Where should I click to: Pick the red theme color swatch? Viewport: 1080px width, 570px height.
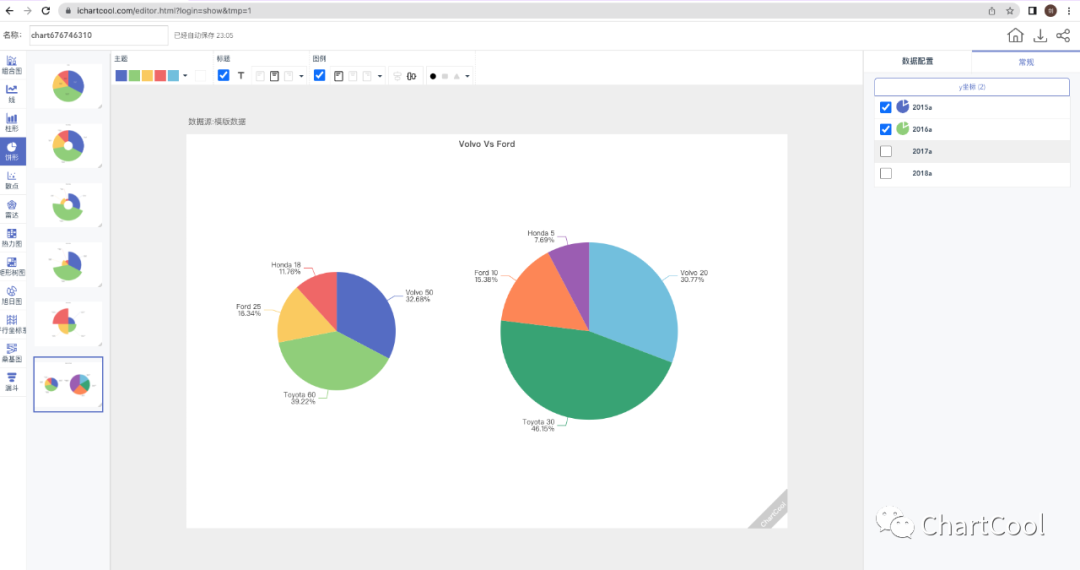point(160,76)
